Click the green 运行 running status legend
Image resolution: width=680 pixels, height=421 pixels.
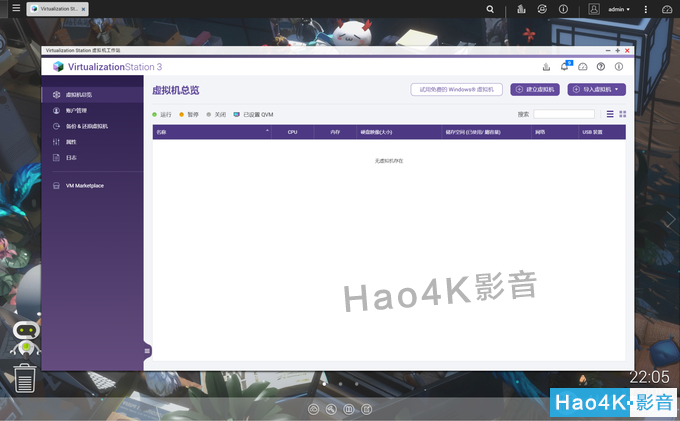pos(162,114)
